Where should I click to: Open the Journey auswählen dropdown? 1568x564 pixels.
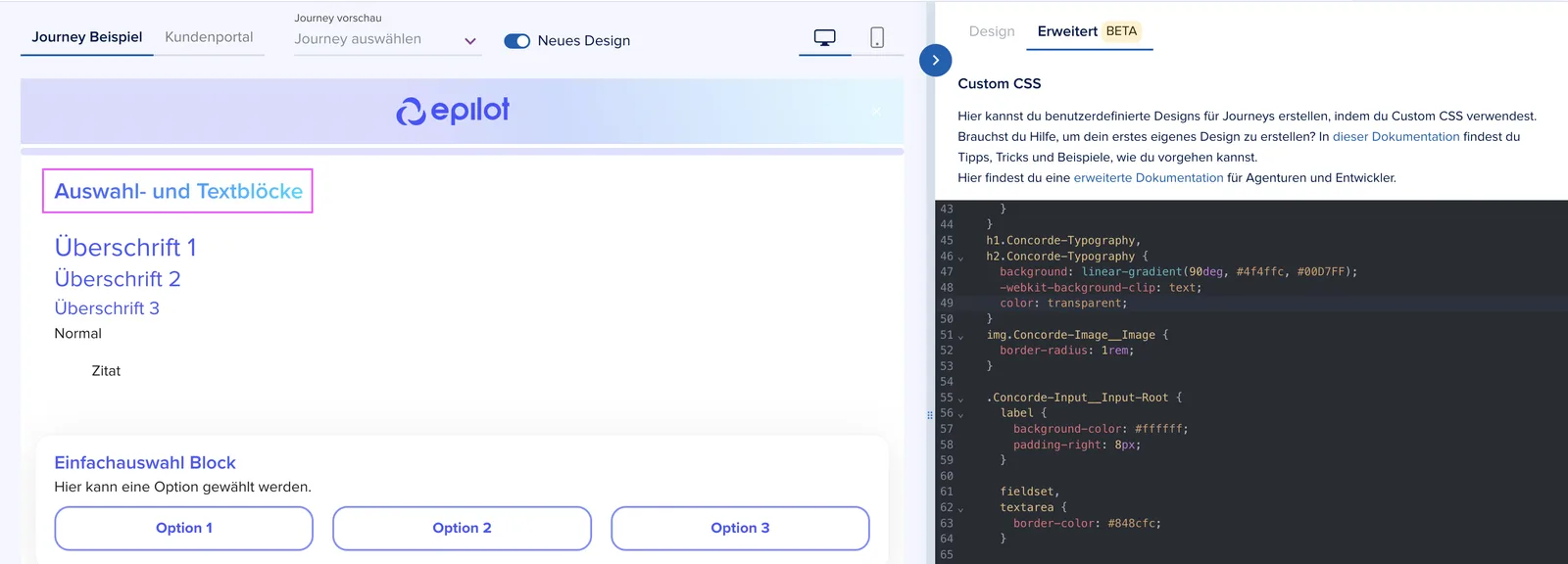[x=388, y=39]
